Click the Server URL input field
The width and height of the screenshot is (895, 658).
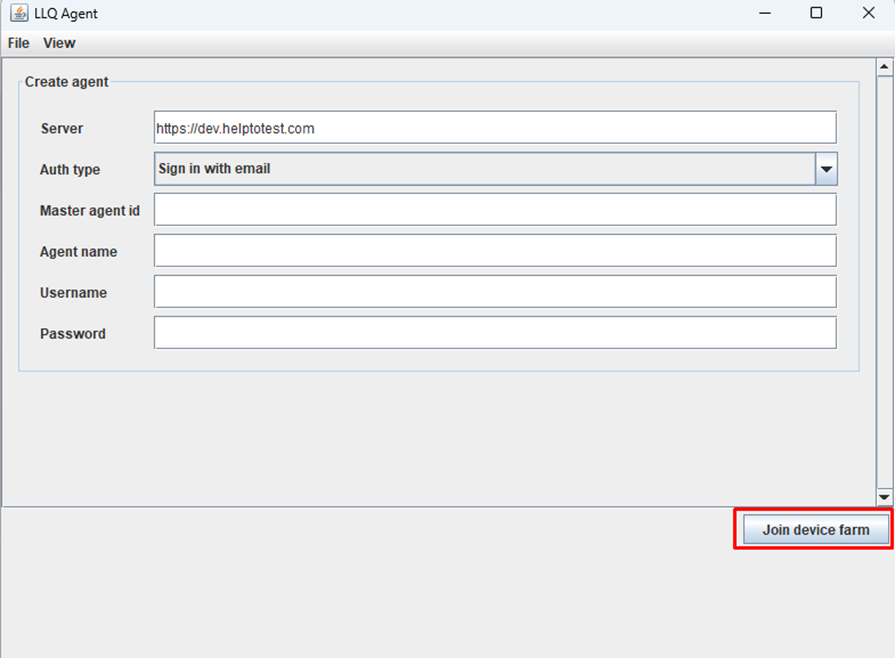pos(494,128)
